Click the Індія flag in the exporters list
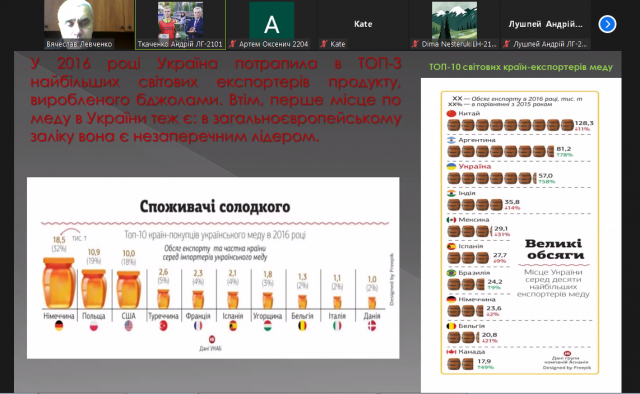 [451, 193]
